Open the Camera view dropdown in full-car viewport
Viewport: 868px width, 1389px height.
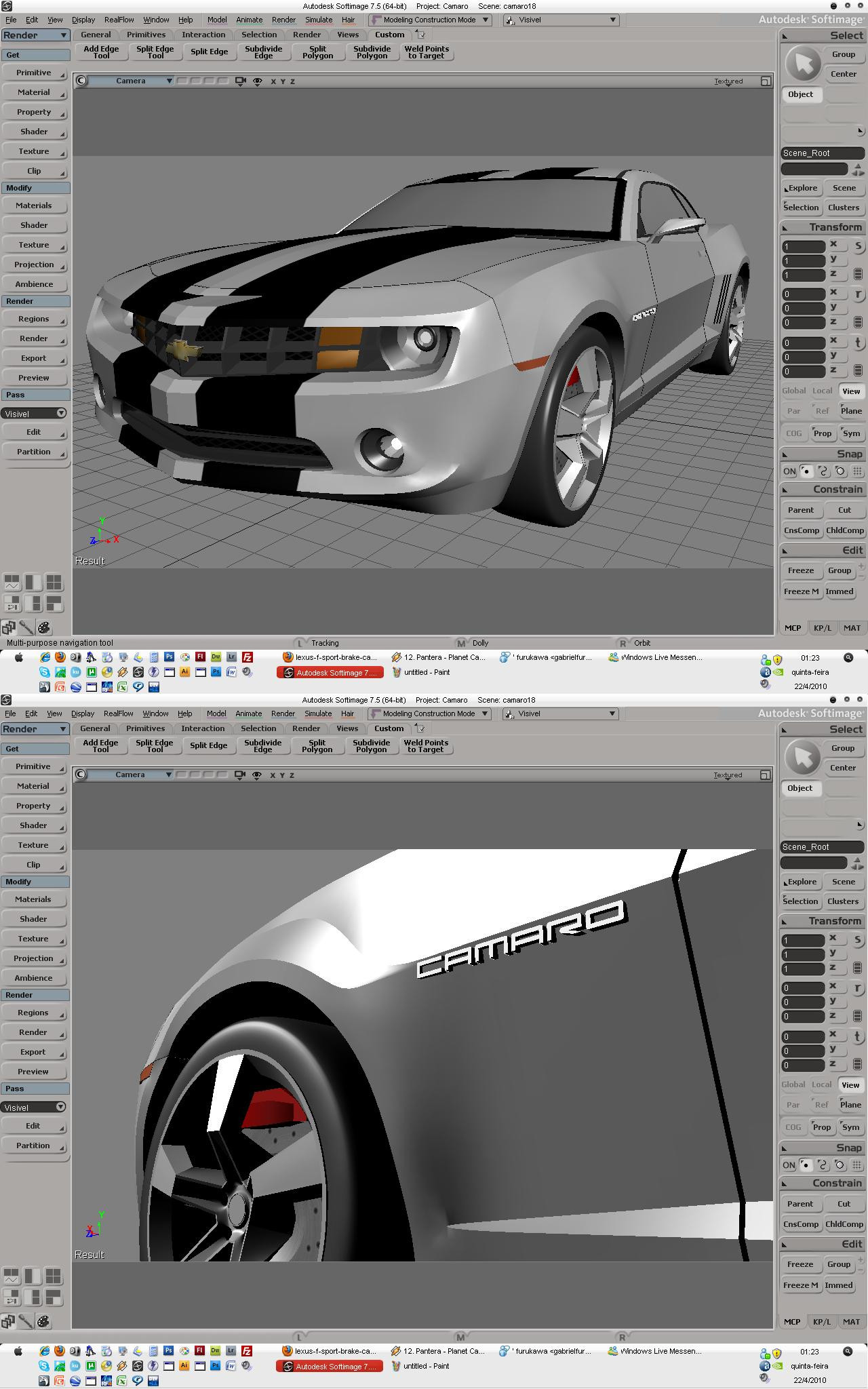[x=131, y=81]
